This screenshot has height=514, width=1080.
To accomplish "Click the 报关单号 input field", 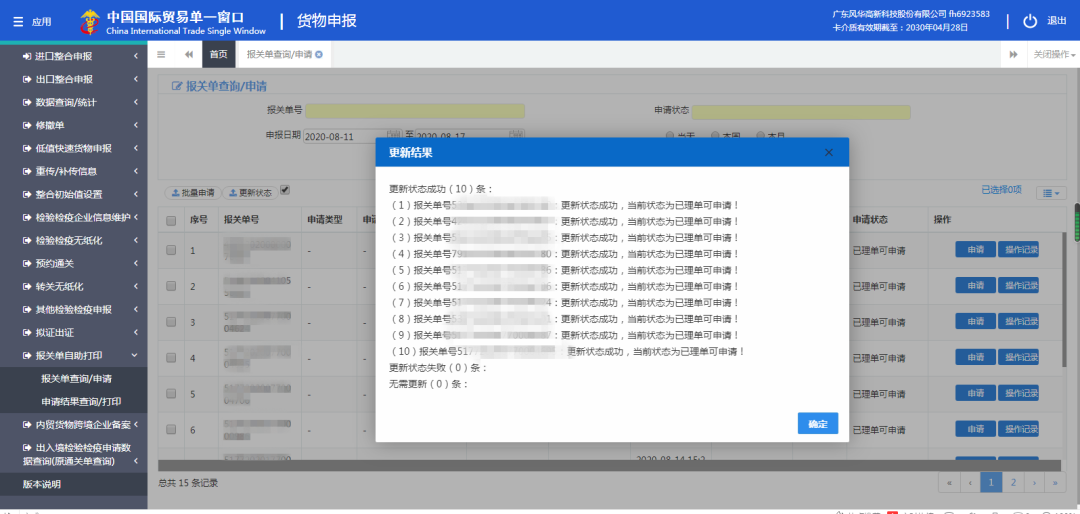I will pyautogui.click(x=415, y=111).
